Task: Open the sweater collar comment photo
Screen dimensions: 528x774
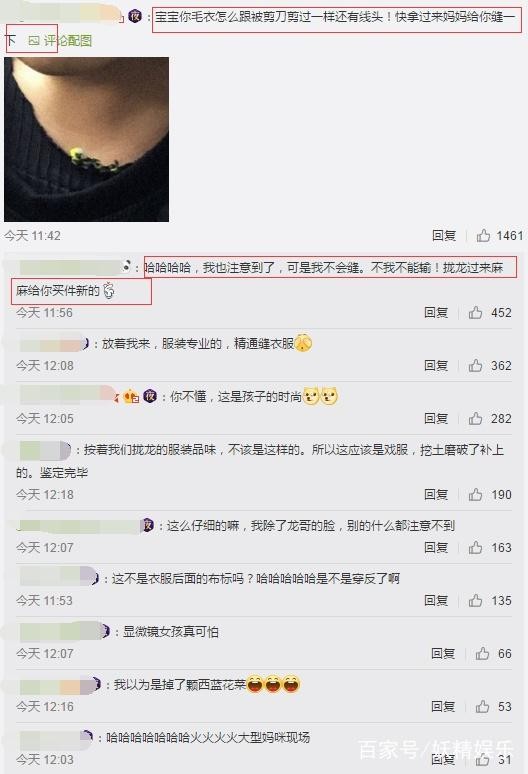Action: (86, 139)
